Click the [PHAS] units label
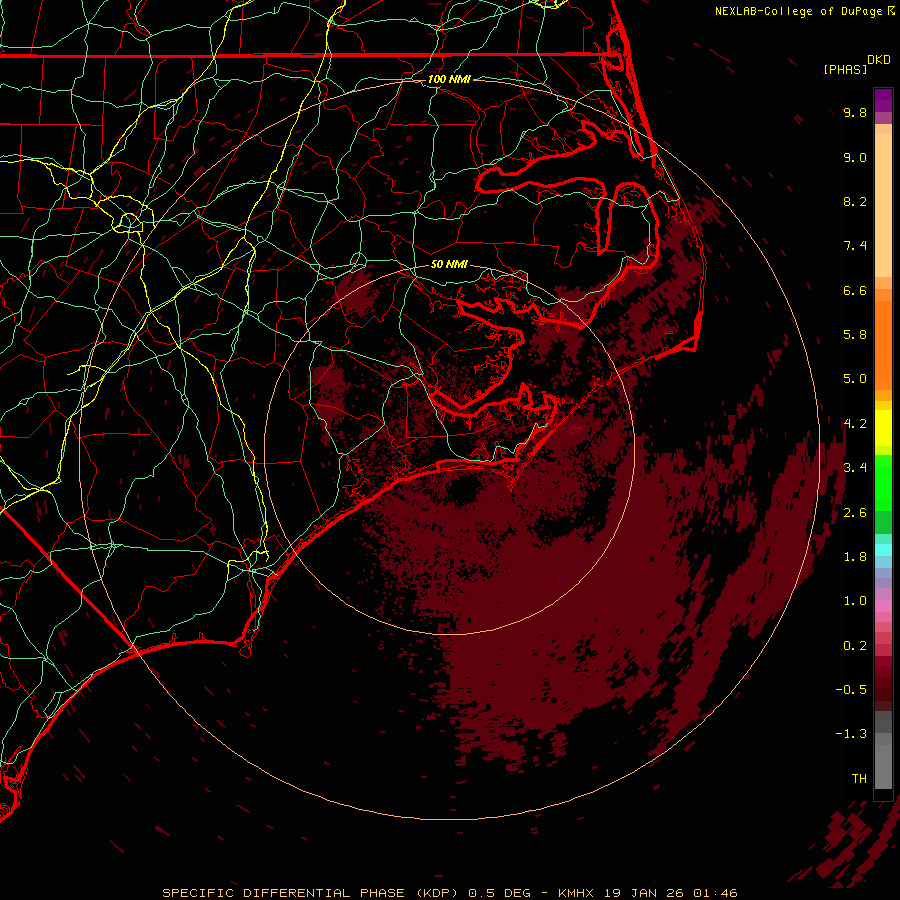The width and height of the screenshot is (900, 900). (845, 69)
